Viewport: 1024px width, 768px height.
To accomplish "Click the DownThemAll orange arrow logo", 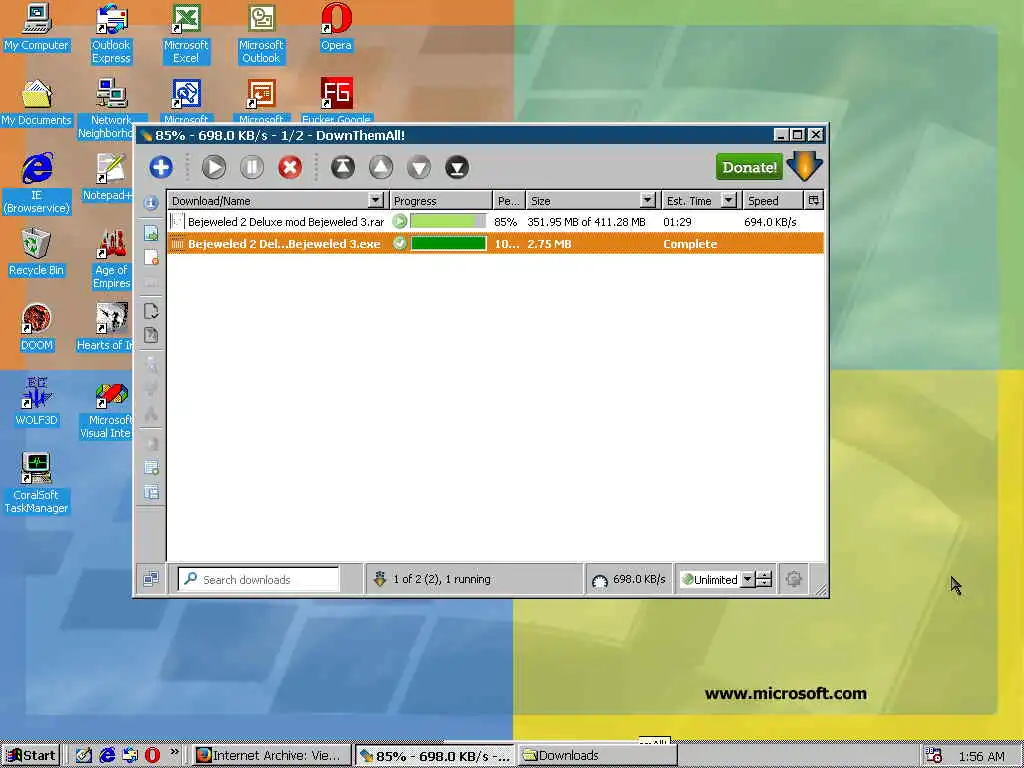I will [805, 166].
